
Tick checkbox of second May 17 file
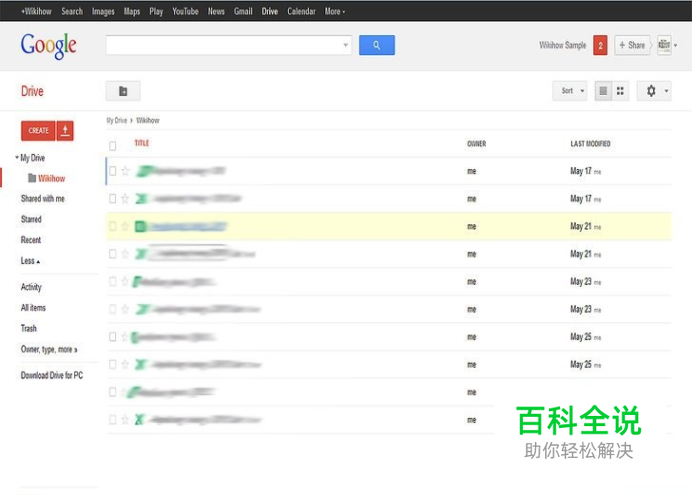(x=113, y=199)
